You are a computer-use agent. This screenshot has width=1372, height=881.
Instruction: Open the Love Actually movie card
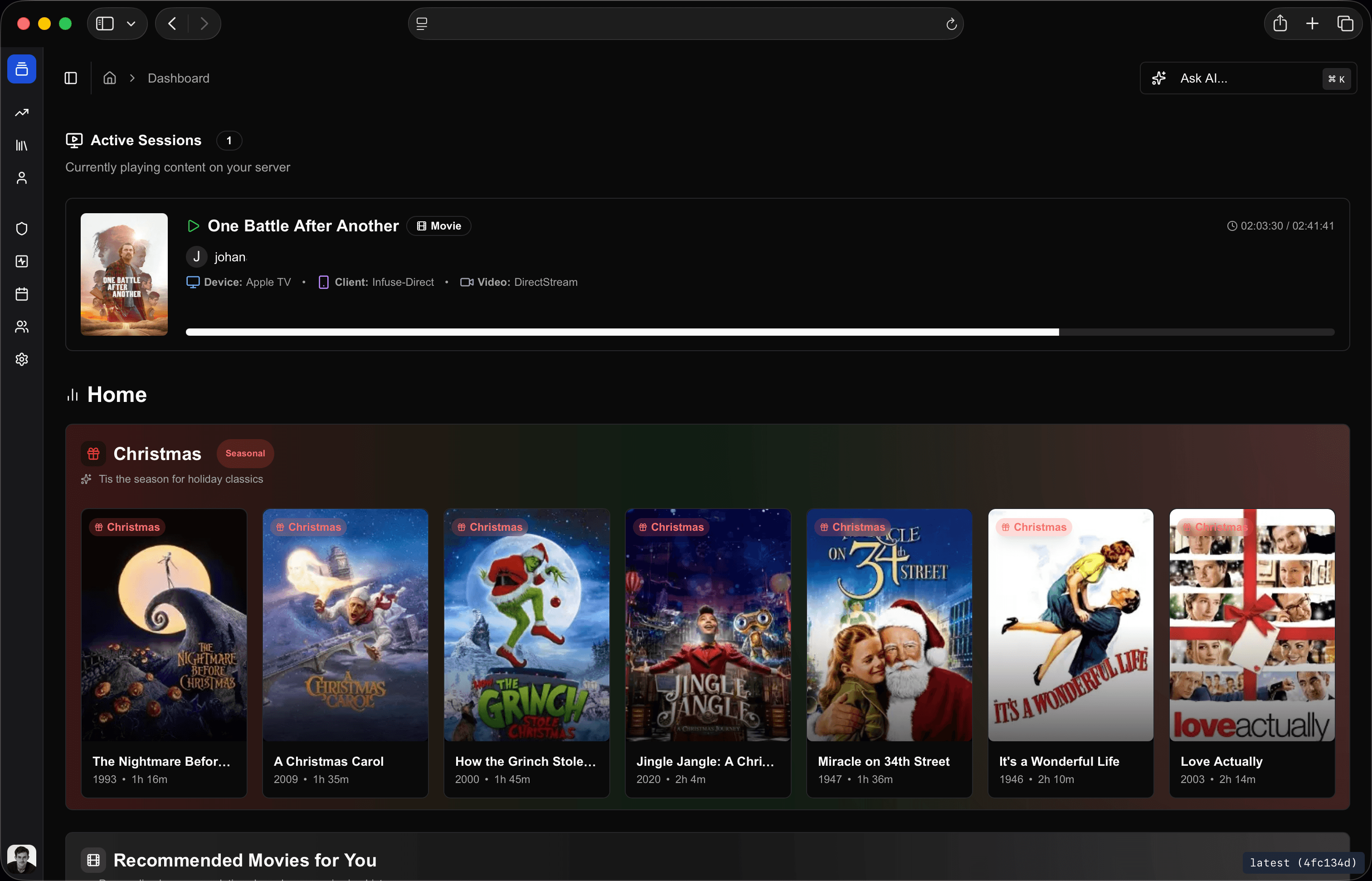(1252, 653)
